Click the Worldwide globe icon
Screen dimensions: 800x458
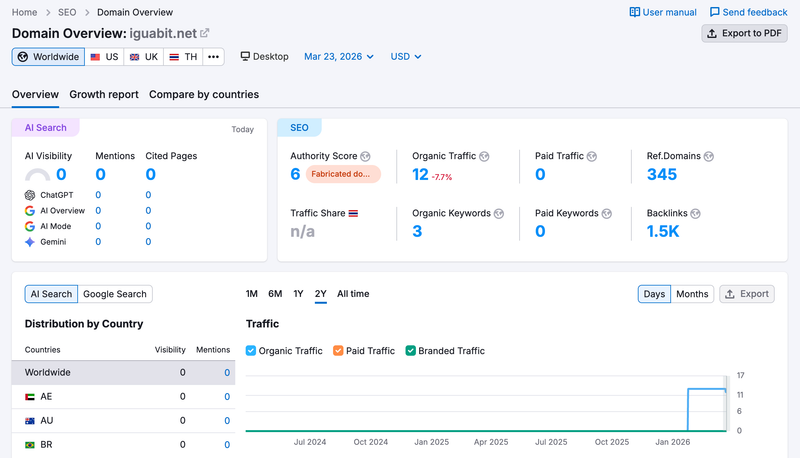click(23, 57)
